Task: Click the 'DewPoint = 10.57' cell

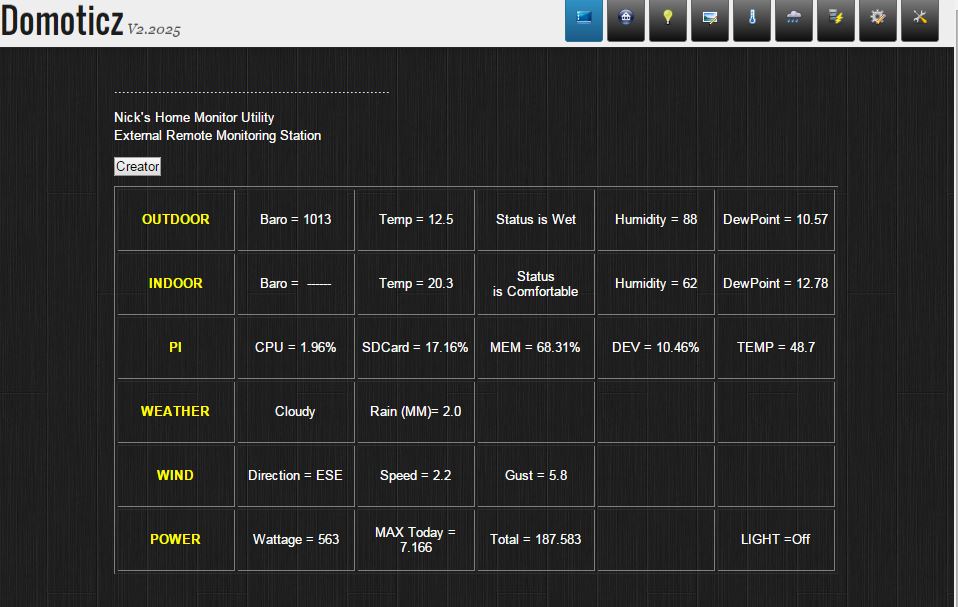Action: point(776,219)
